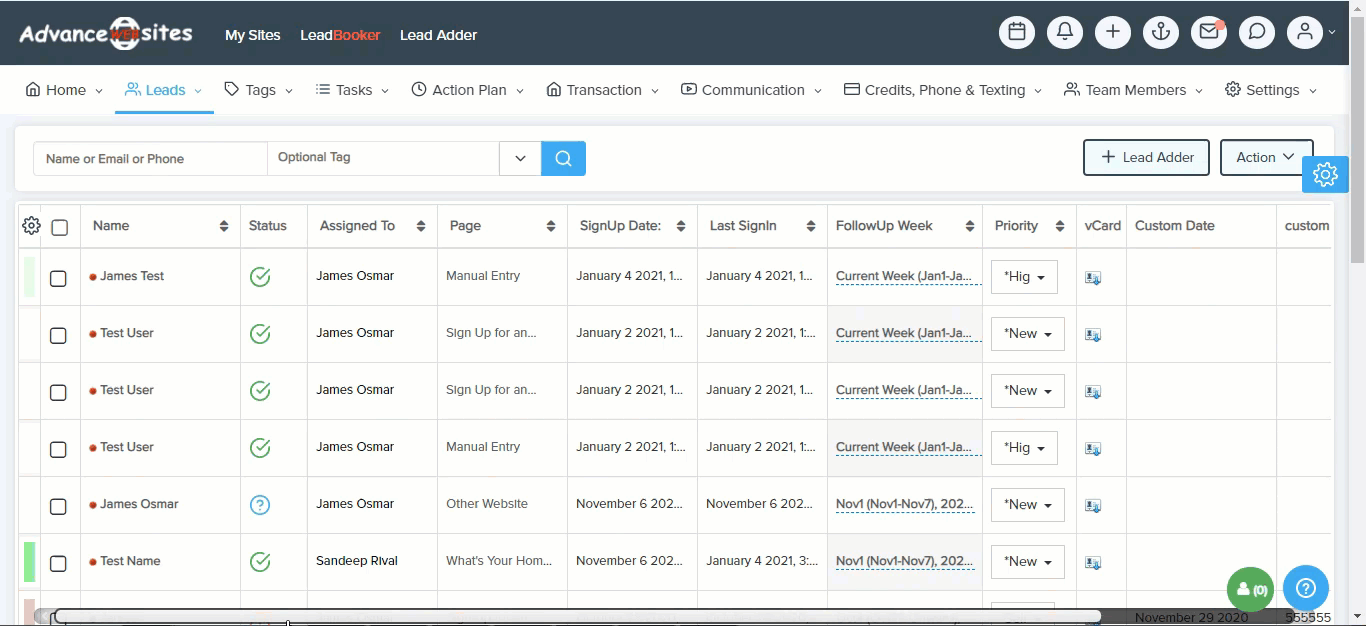1366x626 pixels.
Task: Click the blue search magnifier button
Action: tap(563, 158)
